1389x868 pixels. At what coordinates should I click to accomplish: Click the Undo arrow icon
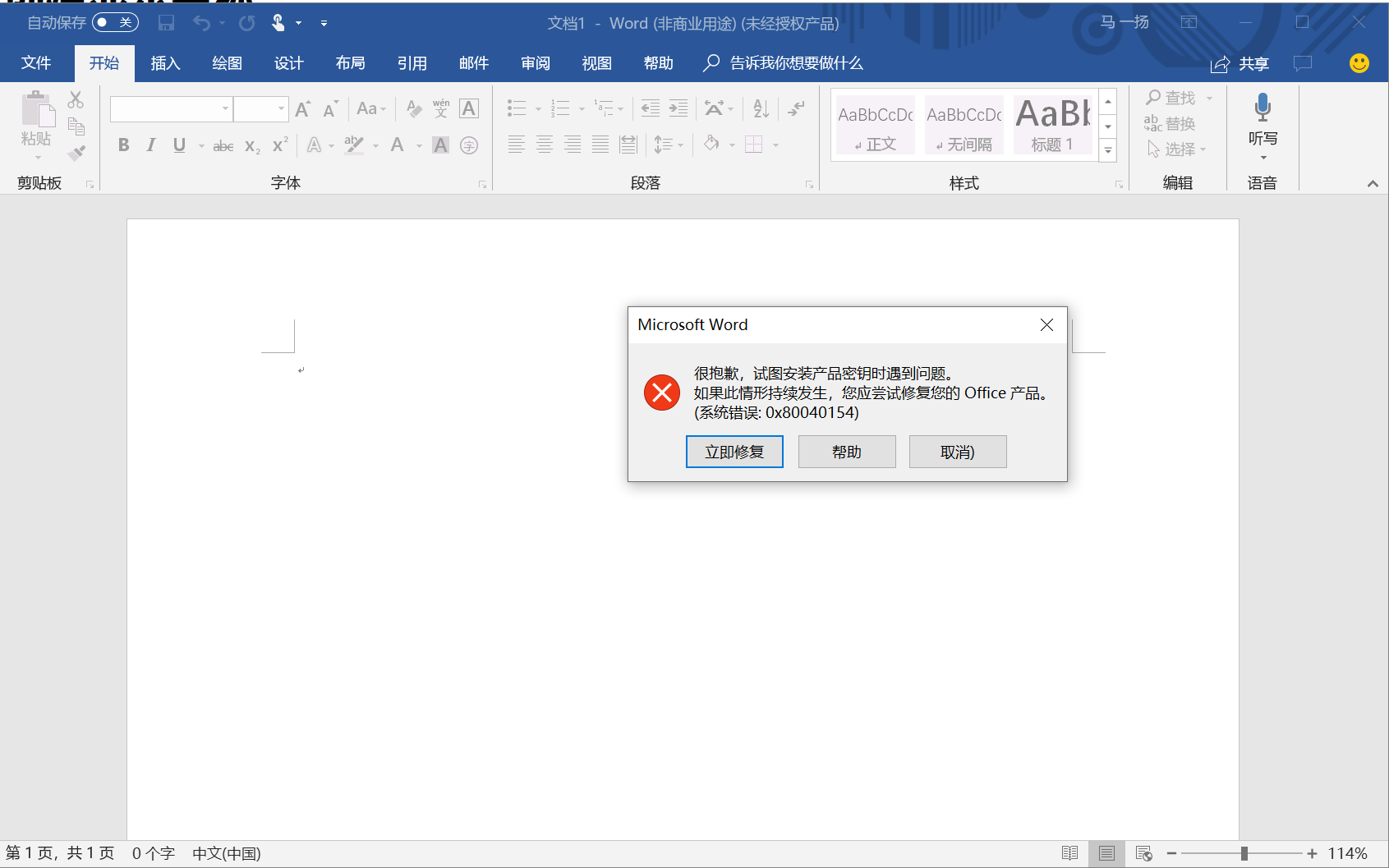202,23
